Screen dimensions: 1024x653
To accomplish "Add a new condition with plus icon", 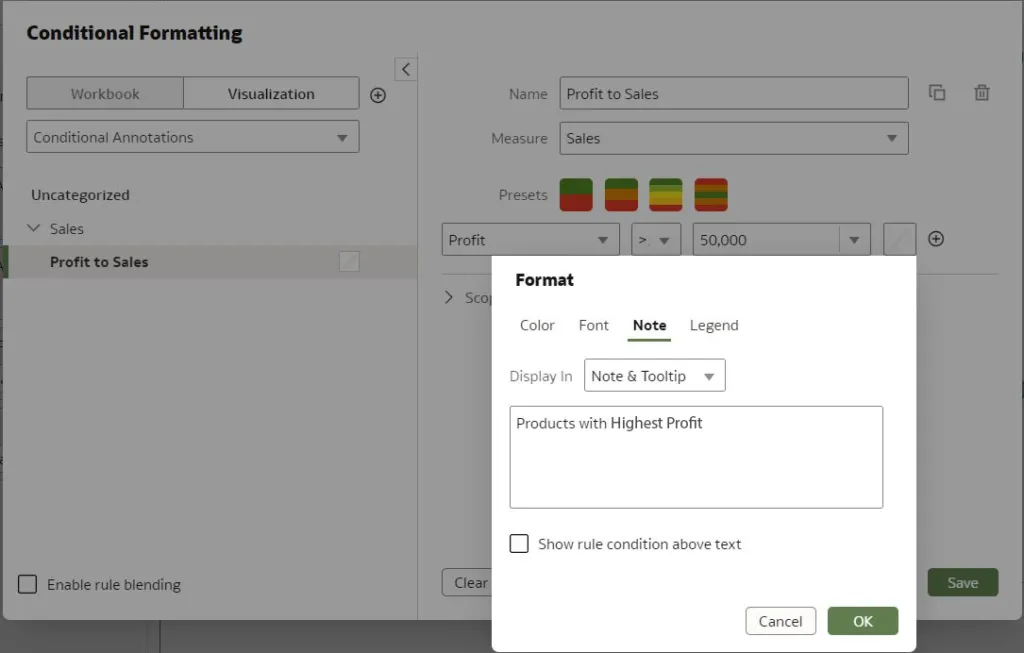I will [x=936, y=239].
